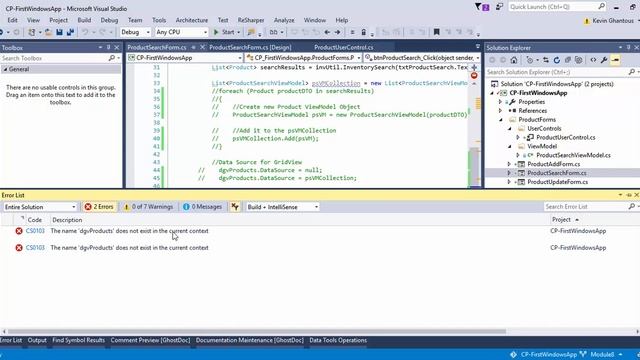
Task: Open the Entire Solution scope dropdown
Action: coord(40,207)
